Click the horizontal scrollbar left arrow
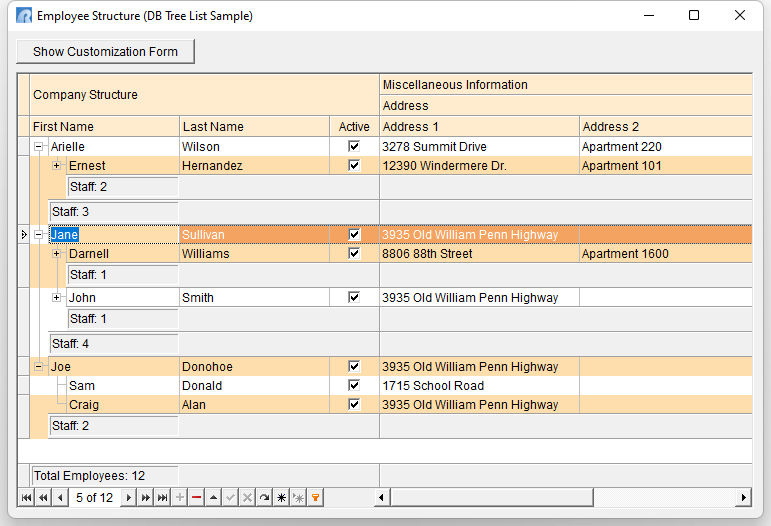 (382, 497)
